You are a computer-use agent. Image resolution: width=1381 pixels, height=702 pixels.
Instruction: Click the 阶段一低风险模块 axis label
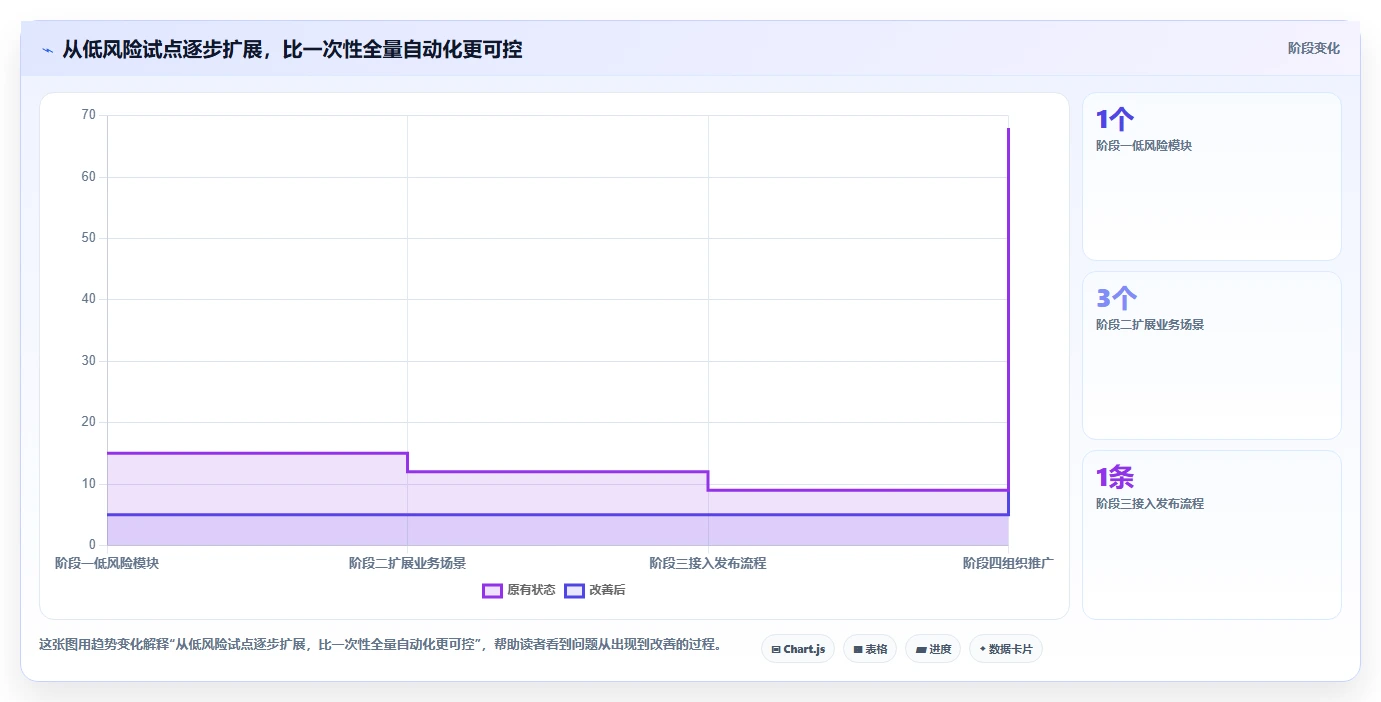[x=107, y=563]
